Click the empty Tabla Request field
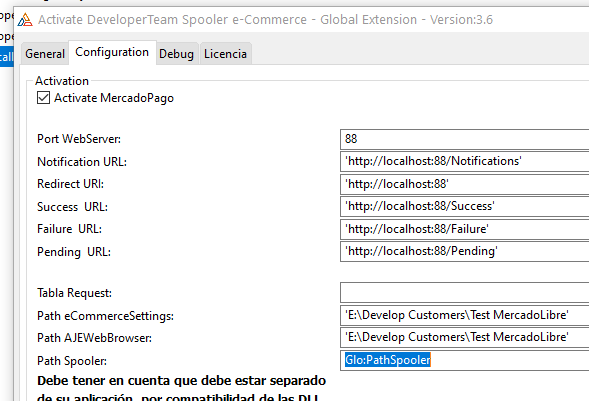 pos(465,292)
